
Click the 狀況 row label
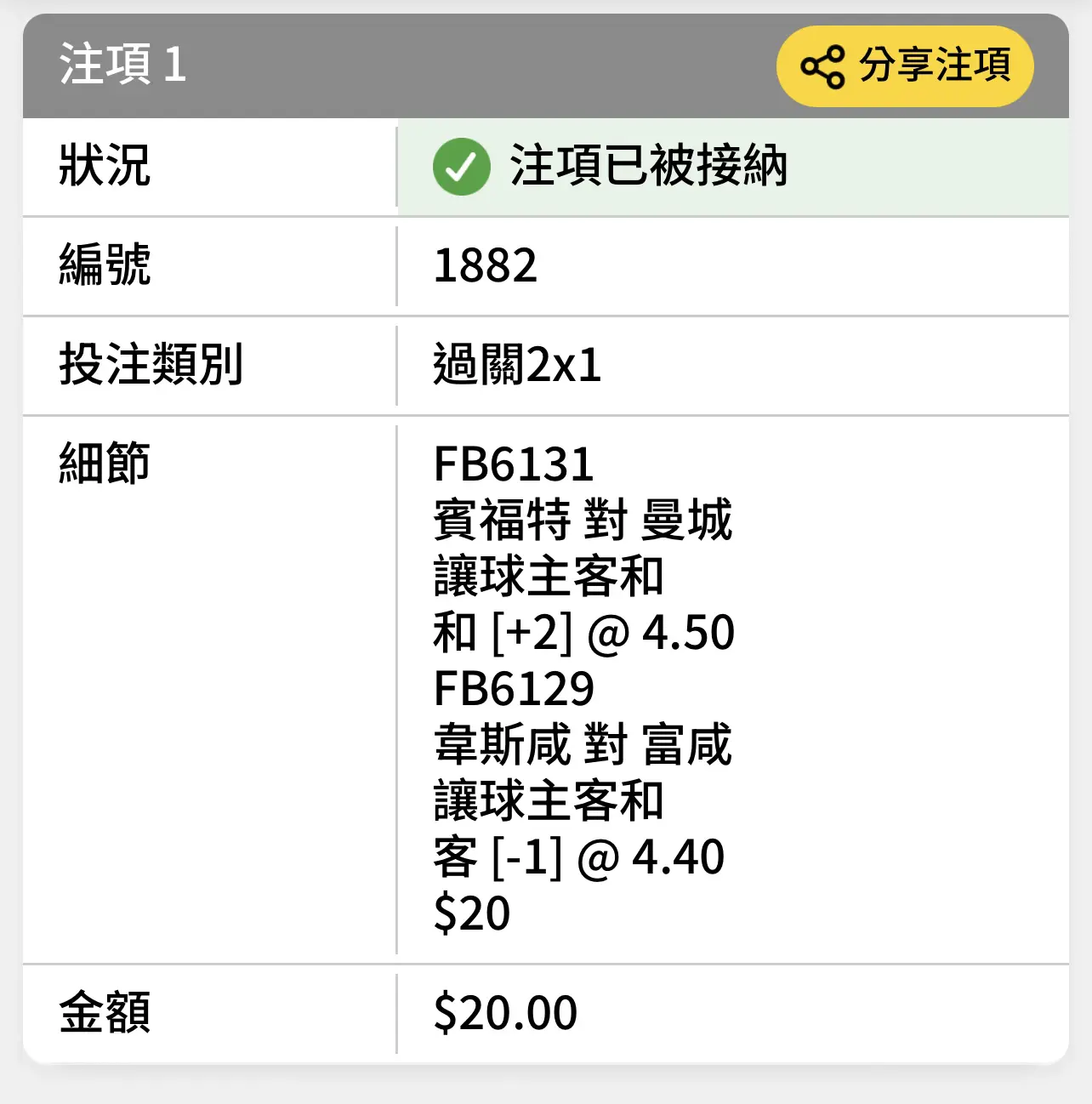[x=105, y=166]
